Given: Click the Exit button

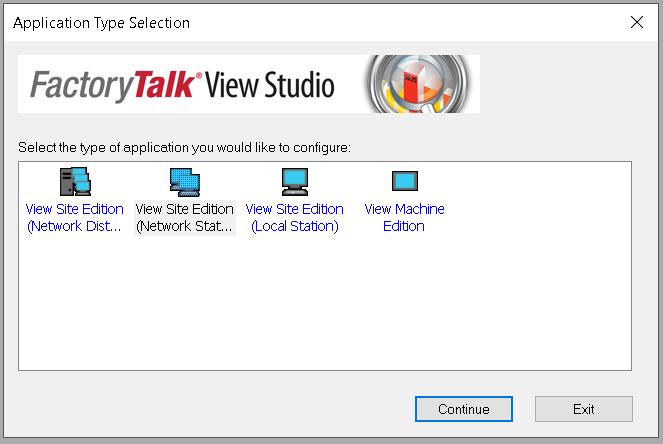Looking at the screenshot, I should click(x=584, y=409).
